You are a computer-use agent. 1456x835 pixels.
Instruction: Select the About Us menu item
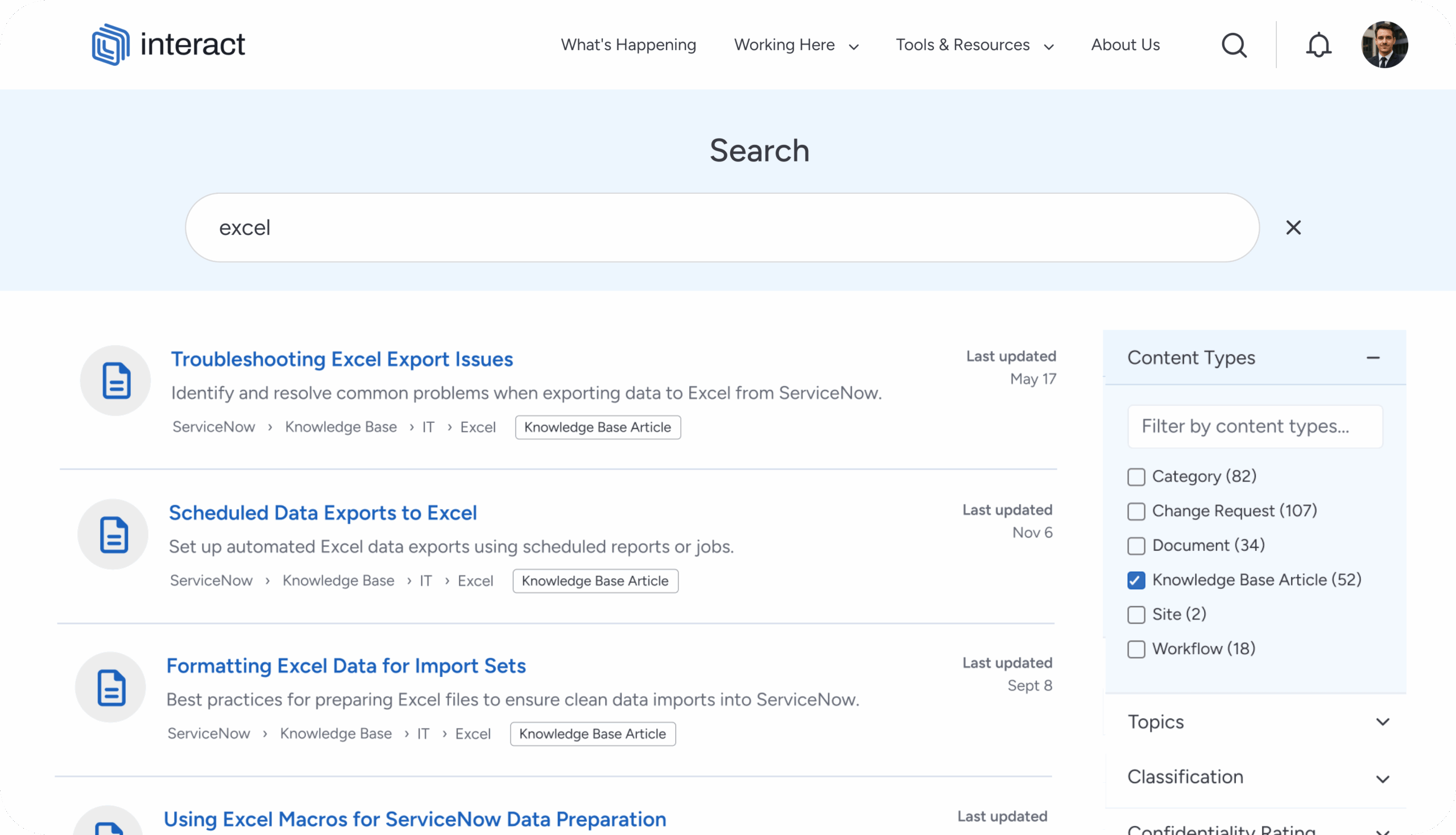[1125, 45]
